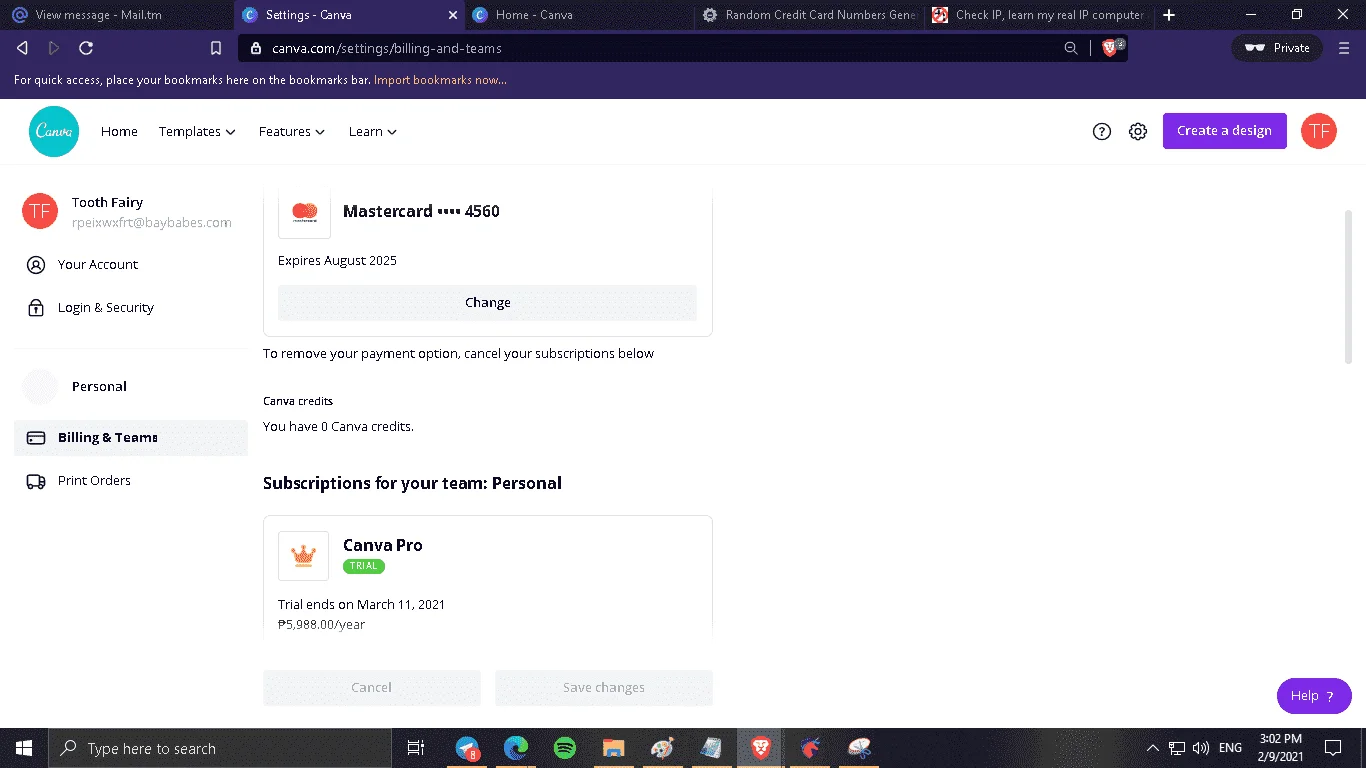Open a new browser tab

point(1169,15)
